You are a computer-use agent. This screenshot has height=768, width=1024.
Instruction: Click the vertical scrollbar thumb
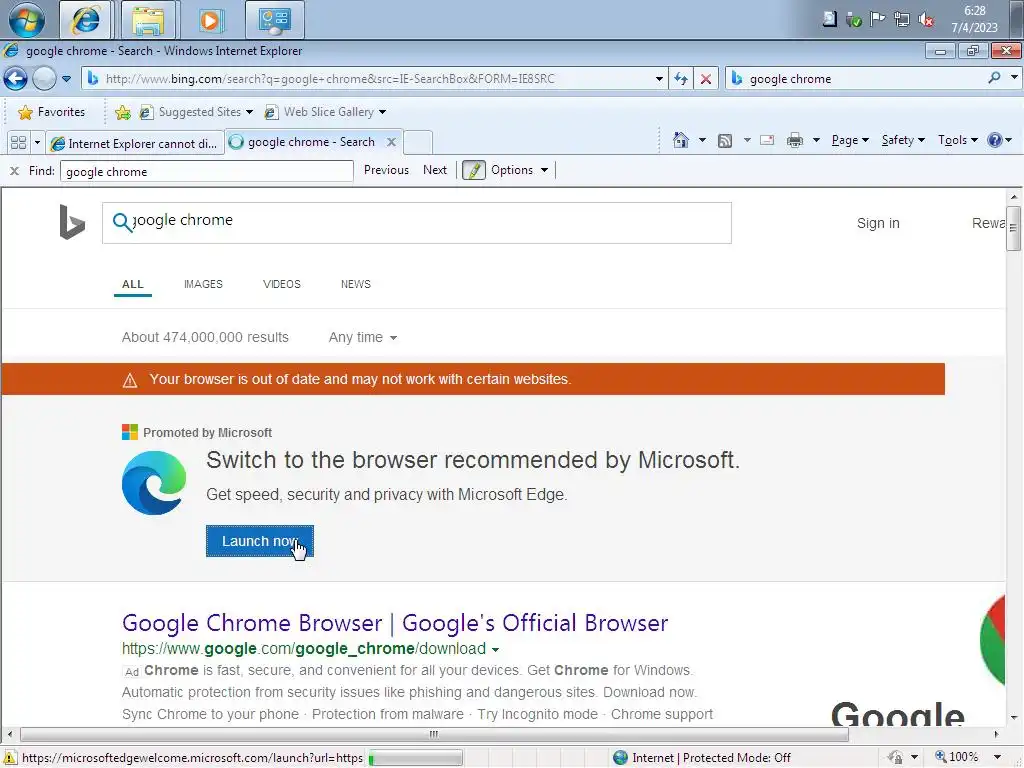point(1013,228)
